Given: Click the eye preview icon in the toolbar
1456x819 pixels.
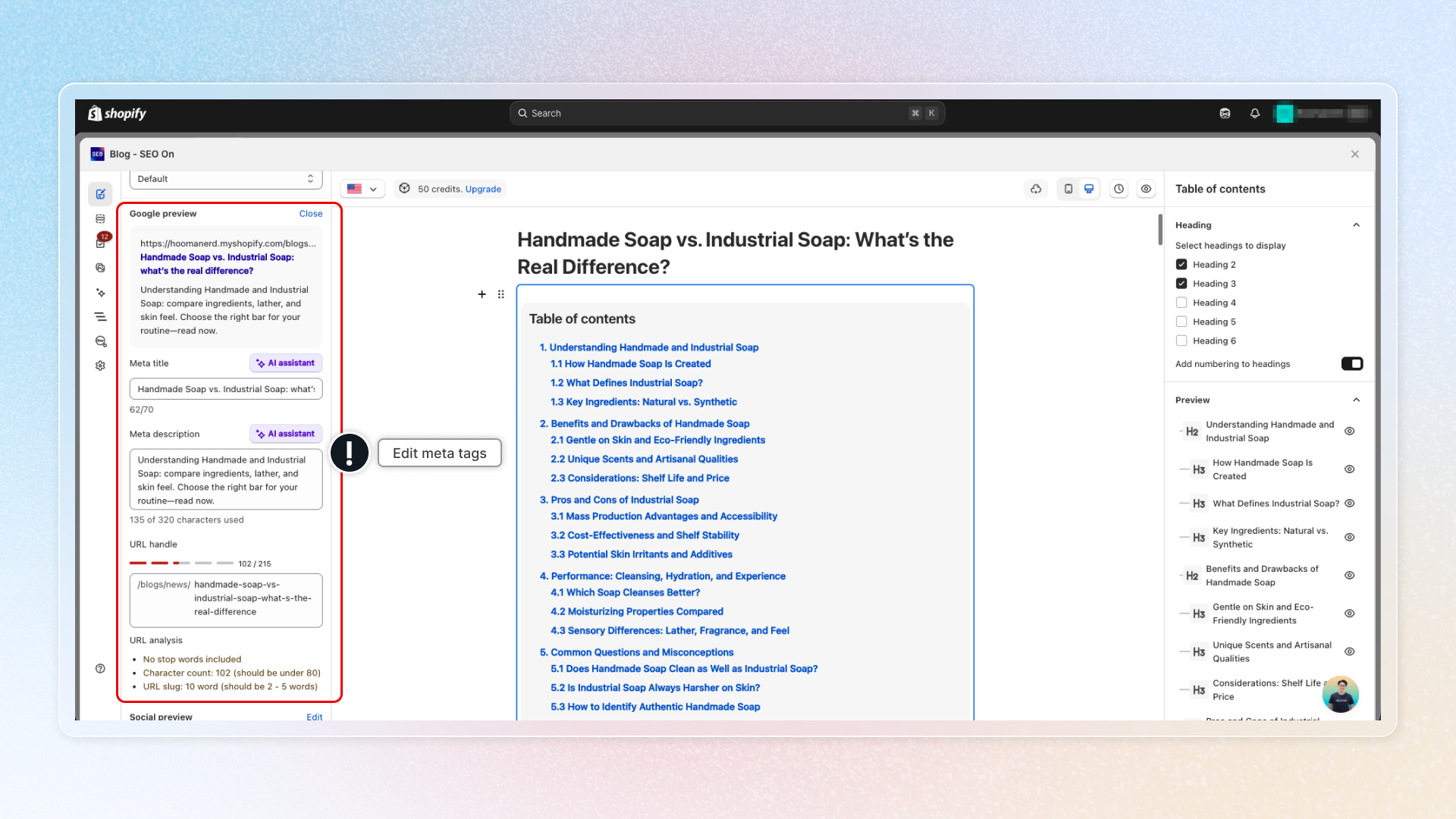Looking at the screenshot, I should tap(1146, 189).
